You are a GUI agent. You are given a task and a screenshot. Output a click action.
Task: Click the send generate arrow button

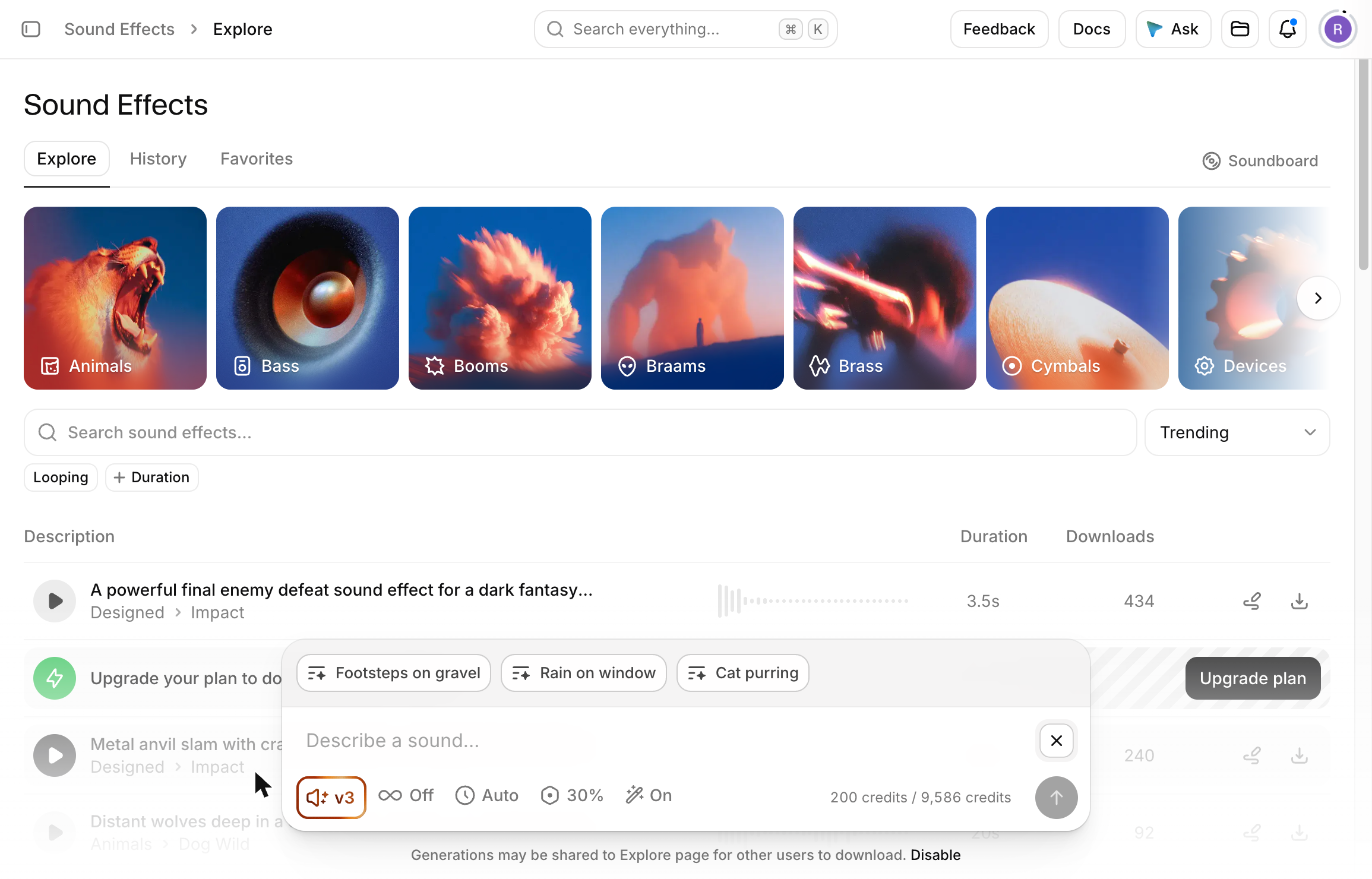pyautogui.click(x=1056, y=797)
